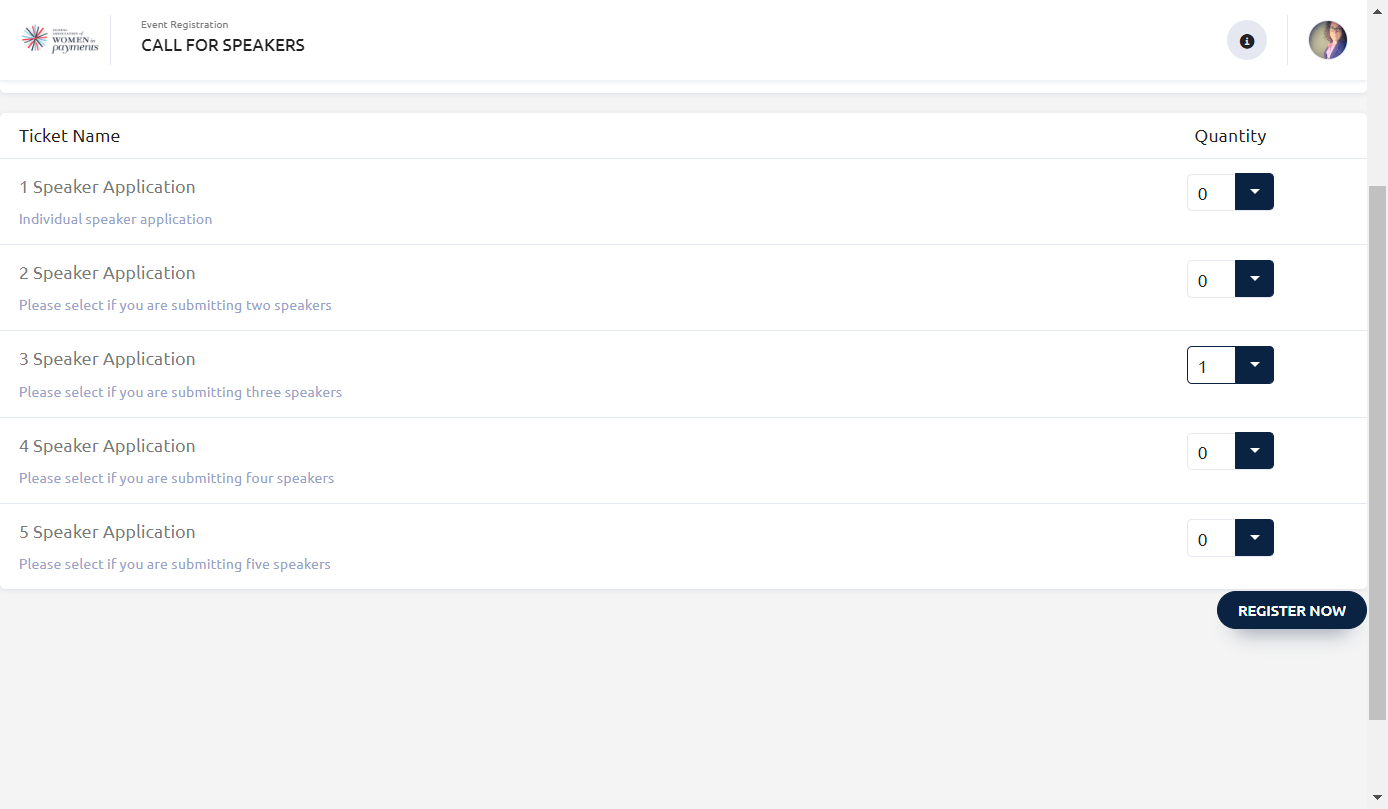Open the info icon in header

click(x=1247, y=41)
